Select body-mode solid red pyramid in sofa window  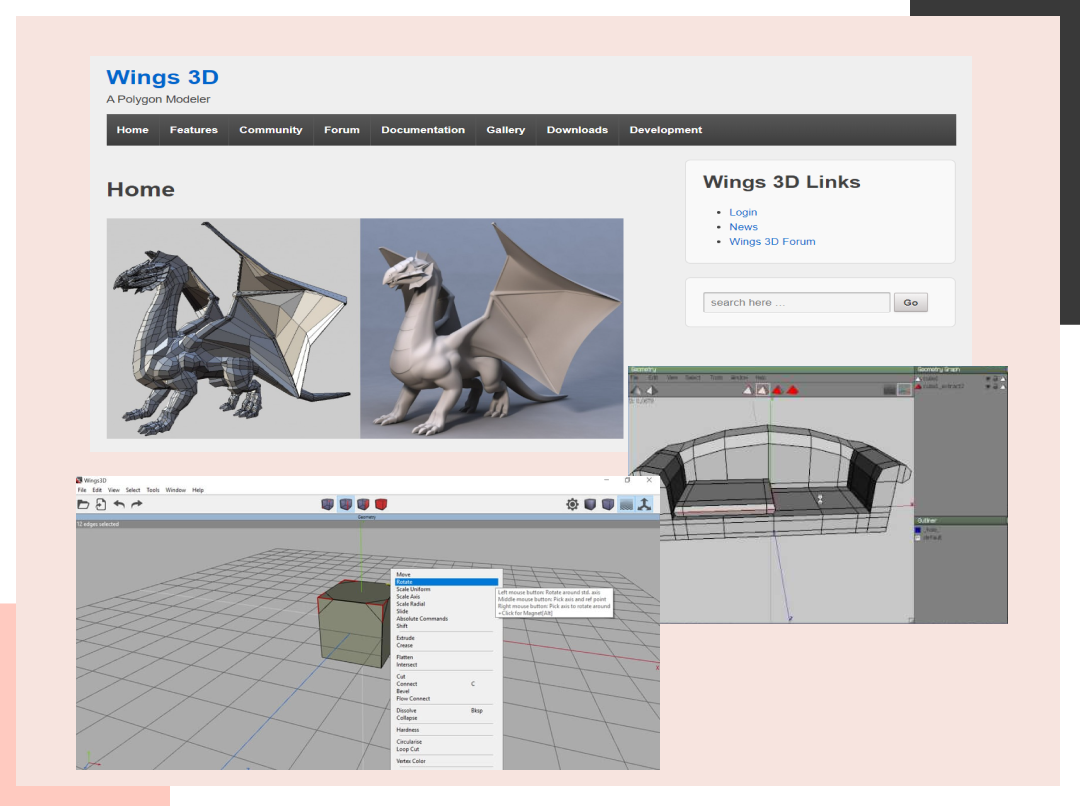(793, 390)
